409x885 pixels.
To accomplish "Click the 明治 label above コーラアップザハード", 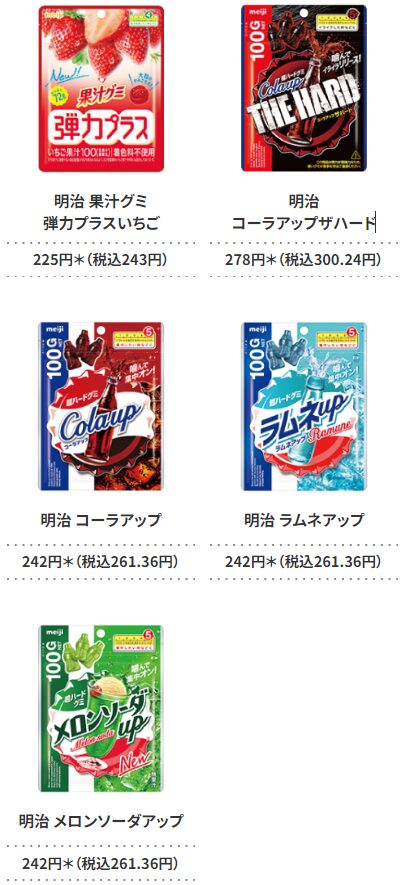I will coord(304,201).
